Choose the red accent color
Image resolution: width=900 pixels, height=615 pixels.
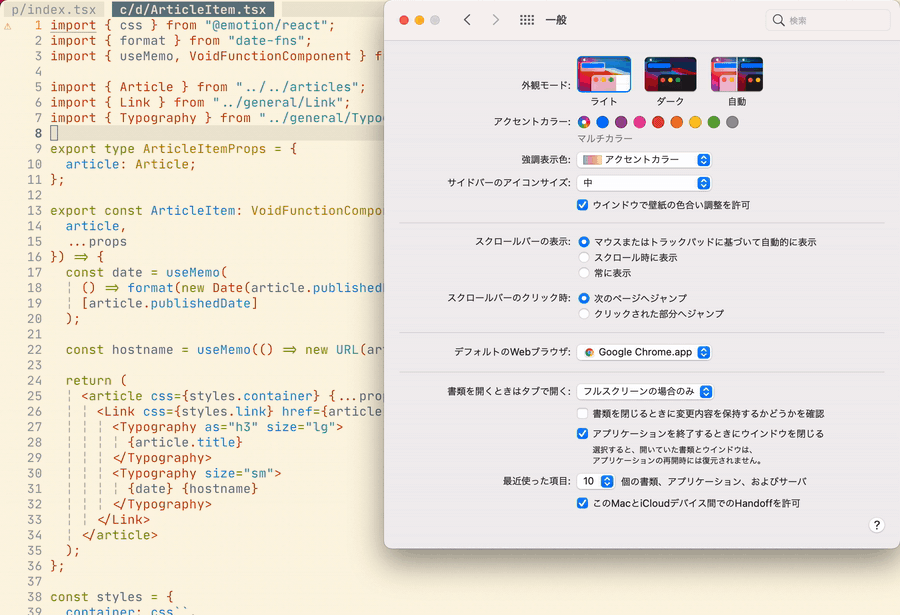coord(658,122)
